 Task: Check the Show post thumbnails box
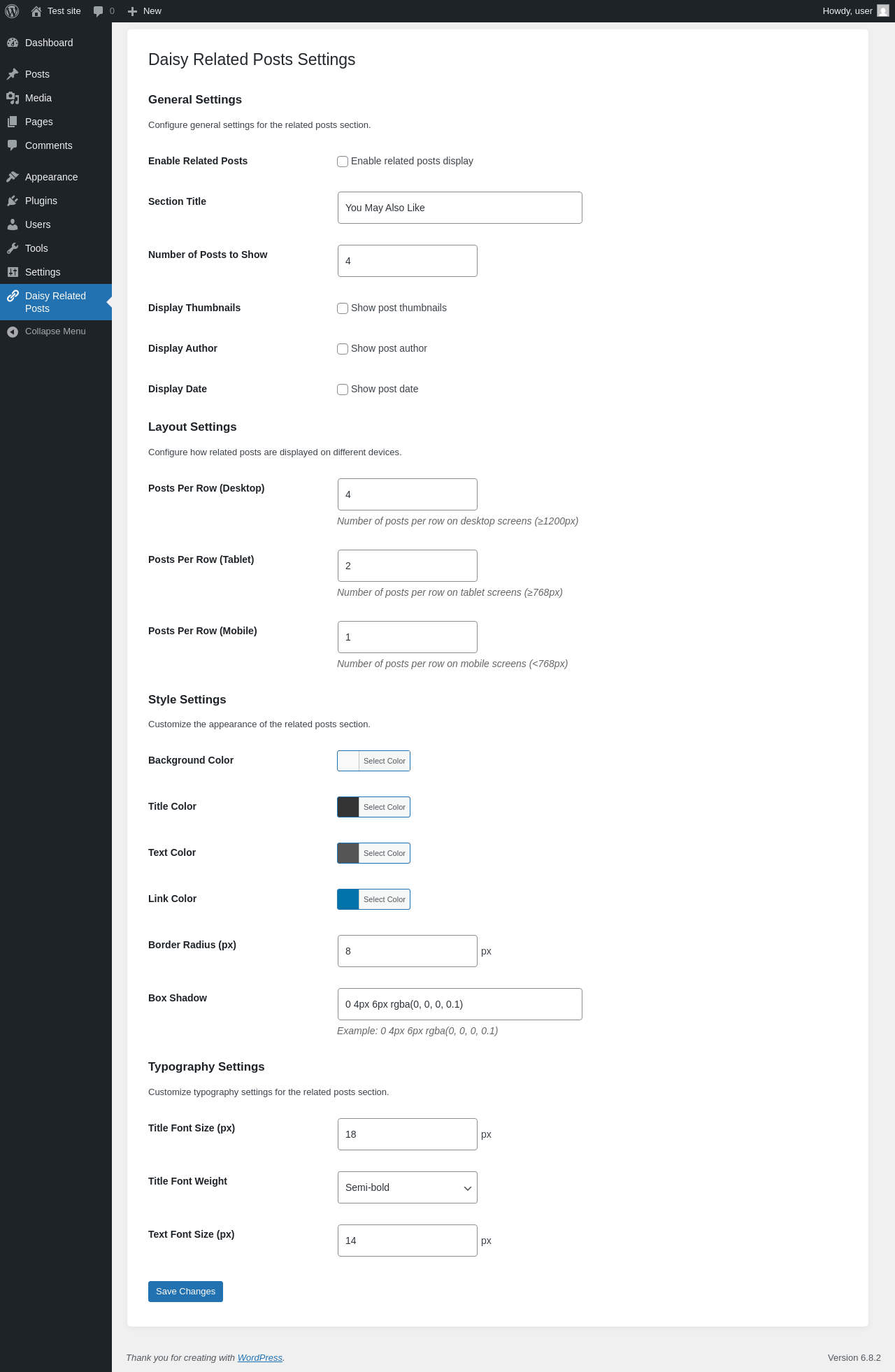(x=343, y=308)
